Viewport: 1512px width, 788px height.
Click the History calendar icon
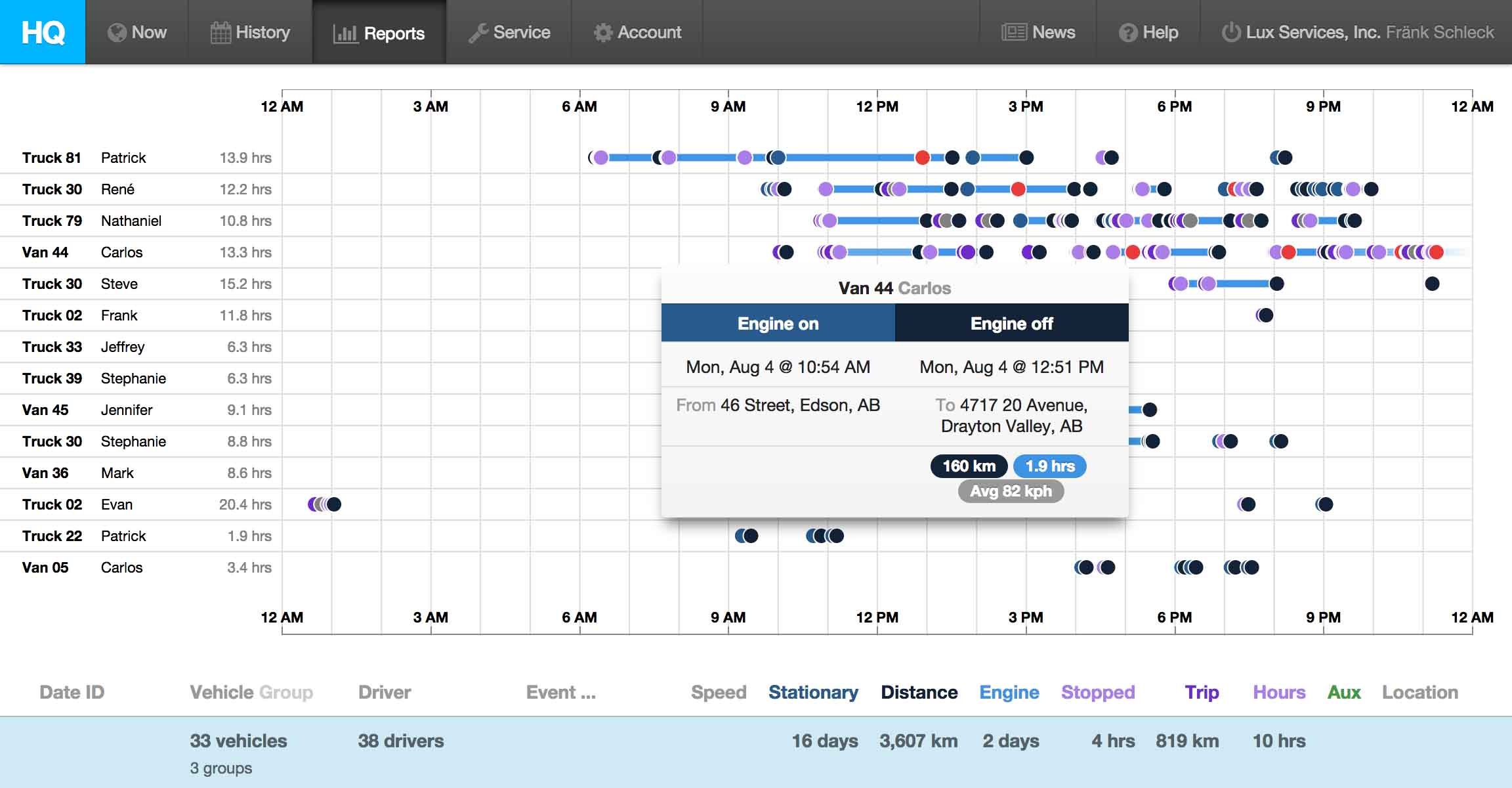pos(220,33)
